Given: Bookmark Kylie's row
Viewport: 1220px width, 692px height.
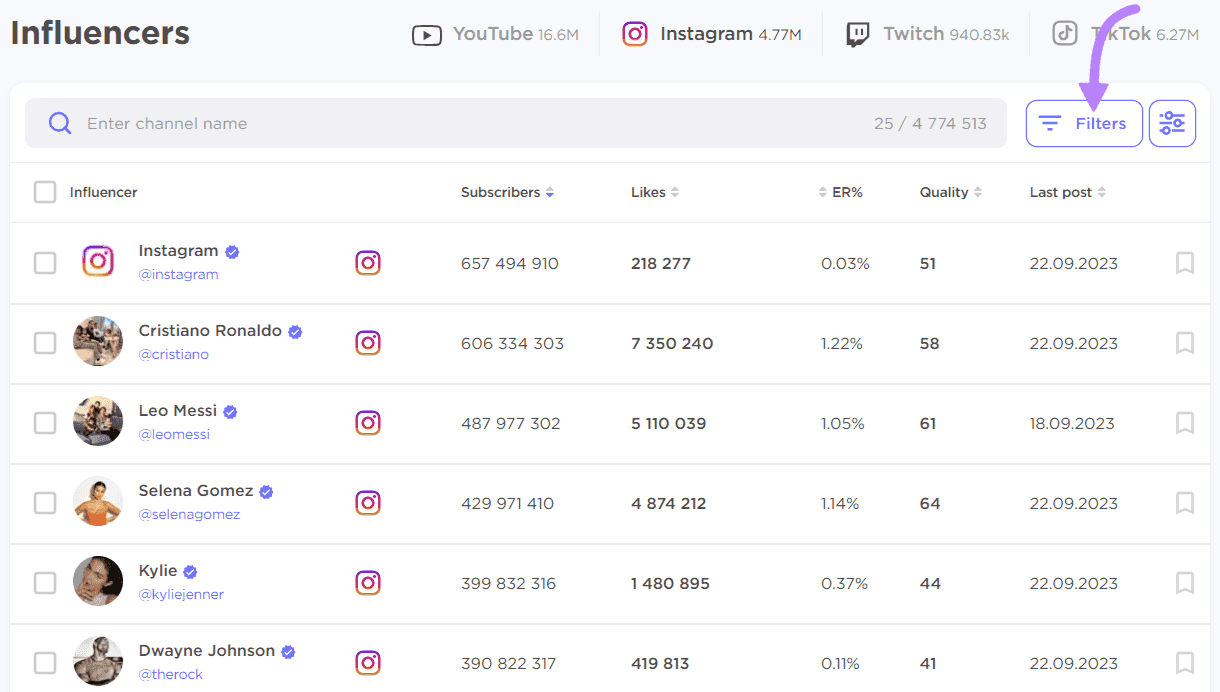Looking at the screenshot, I should (x=1185, y=583).
